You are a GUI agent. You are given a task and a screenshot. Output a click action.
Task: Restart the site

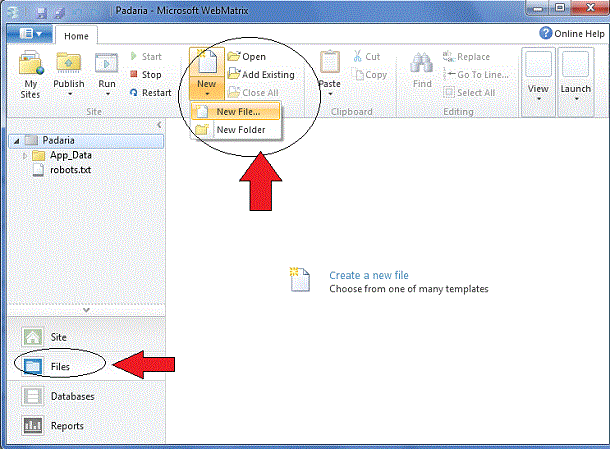pos(151,93)
